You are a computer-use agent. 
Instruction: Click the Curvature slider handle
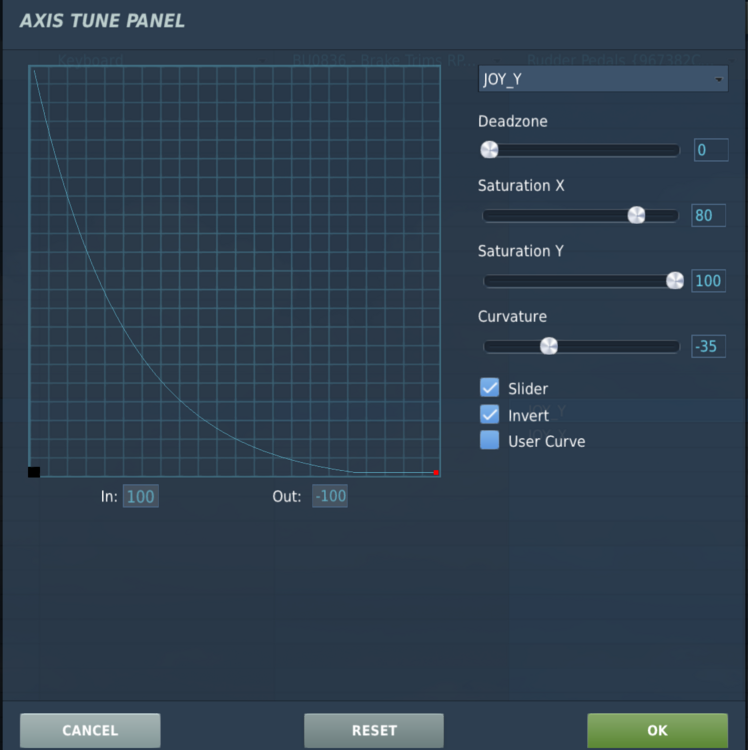tap(549, 346)
